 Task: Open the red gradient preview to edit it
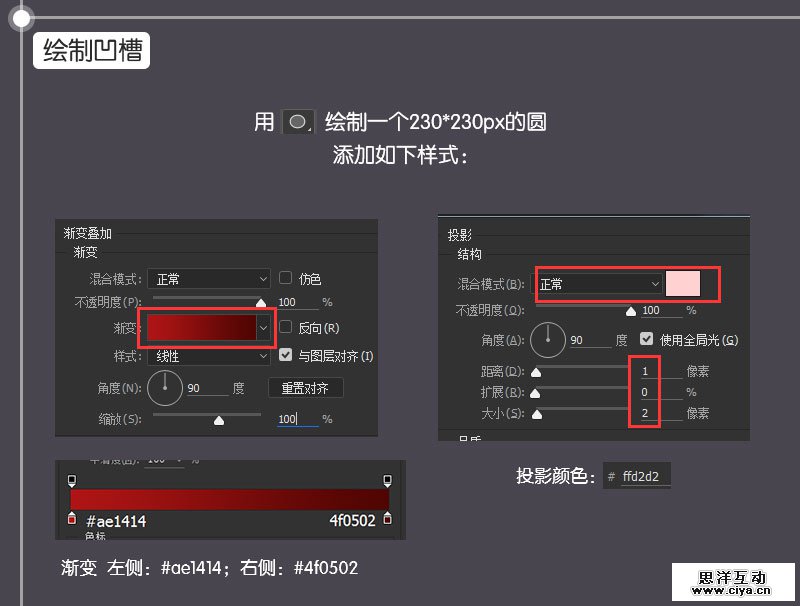[x=202, y=327]
